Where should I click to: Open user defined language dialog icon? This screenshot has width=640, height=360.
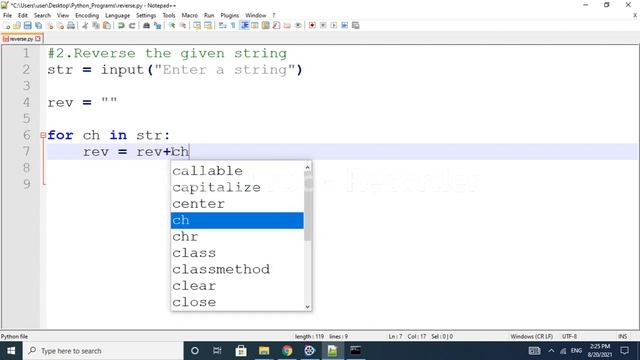click(255, 25)
